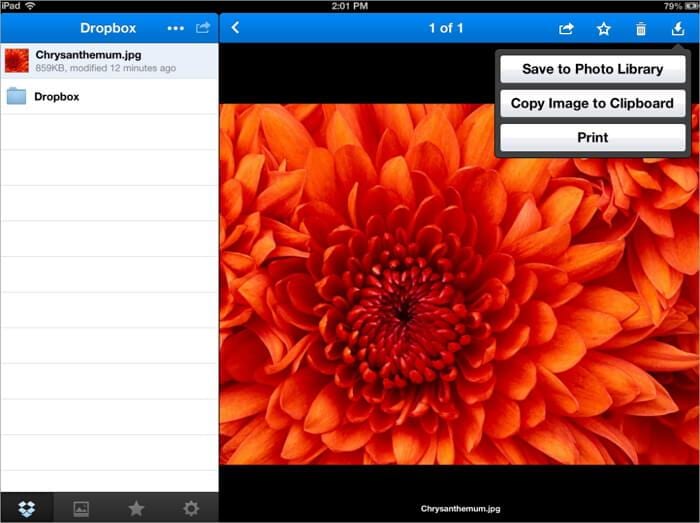The height and width of the screenshot is (523, 700).
Task: Go back using the left chevron arrow
Action: [235, 28]
